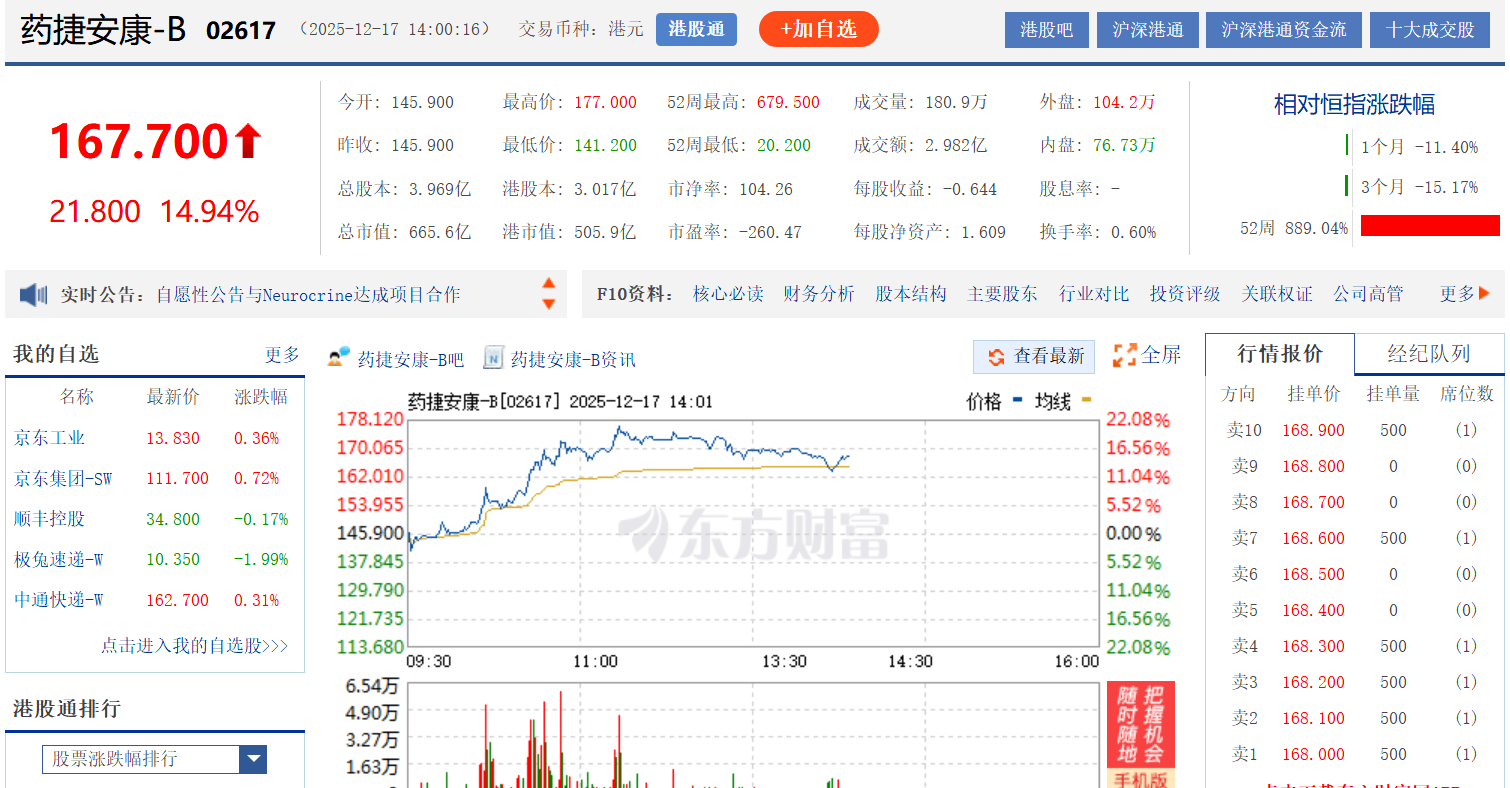This screenshot has width=1510, height=788.
Task: Click the orange arrow next to 更多 in F10资料
Action: pos(1484,294)
